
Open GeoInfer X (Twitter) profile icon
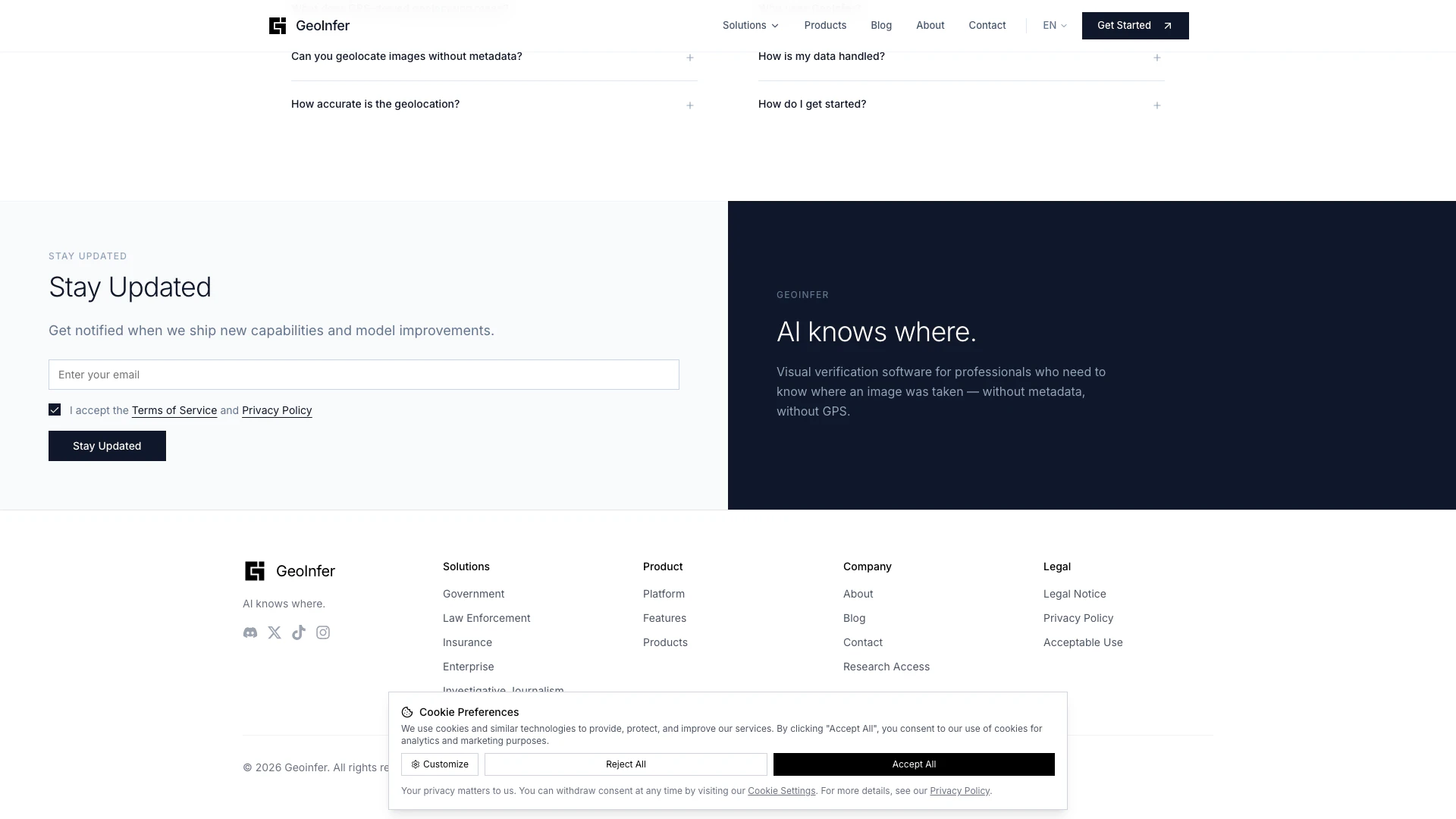pos(275,632)
